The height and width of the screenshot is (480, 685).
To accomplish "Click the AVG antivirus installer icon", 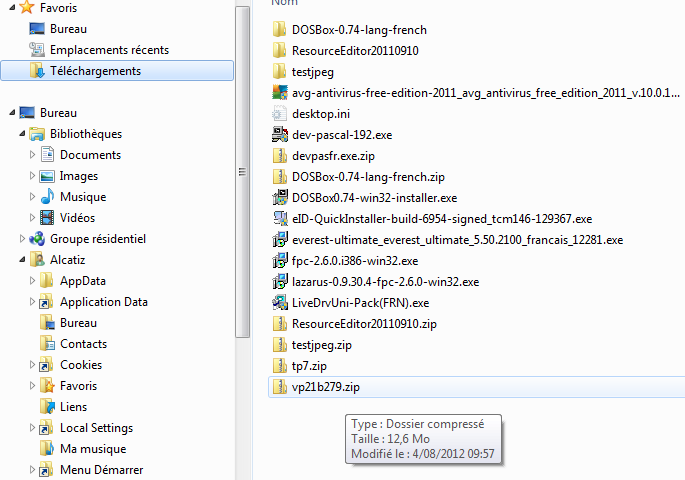I will 280,93.
